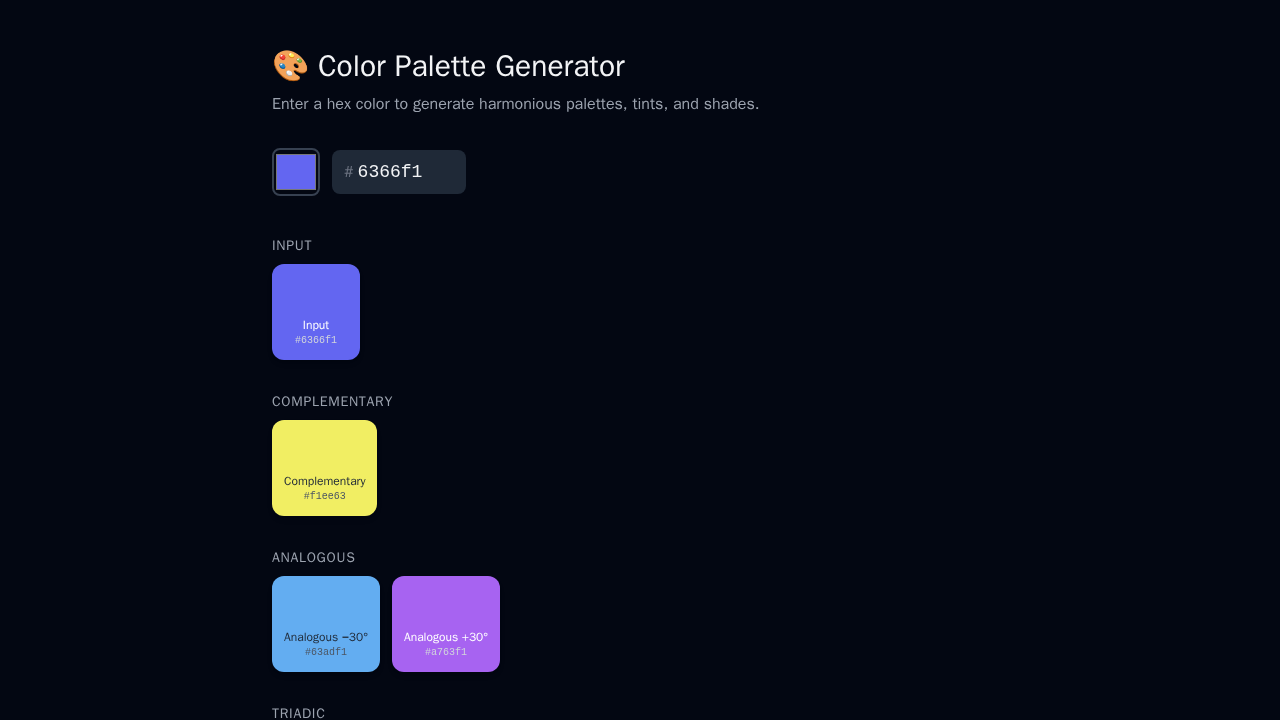Open the color picker swatch beside the hex field
Screen dimensions: 1280x720
295,171
